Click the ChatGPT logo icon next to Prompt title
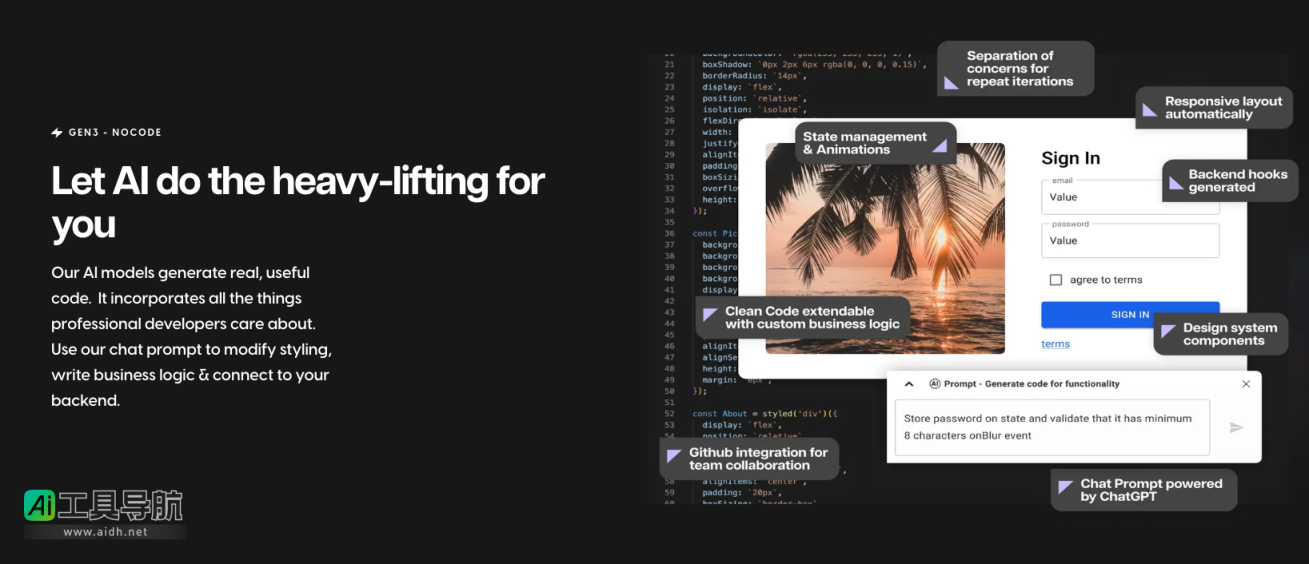Image resolution: width=1309 pixels, height=564 pixels. pyautogui.click(x=935, y=384)
